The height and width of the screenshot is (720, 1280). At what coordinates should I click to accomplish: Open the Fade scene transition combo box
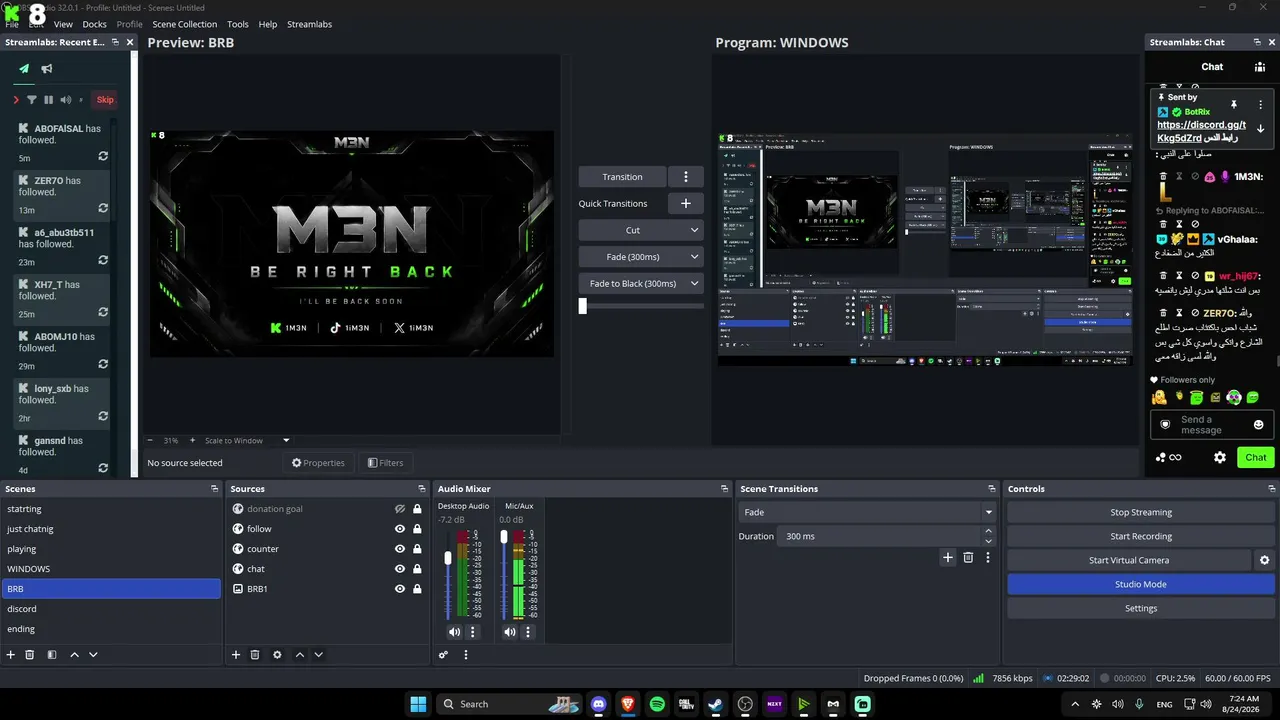pyautogui.click(x=867, y=512)
